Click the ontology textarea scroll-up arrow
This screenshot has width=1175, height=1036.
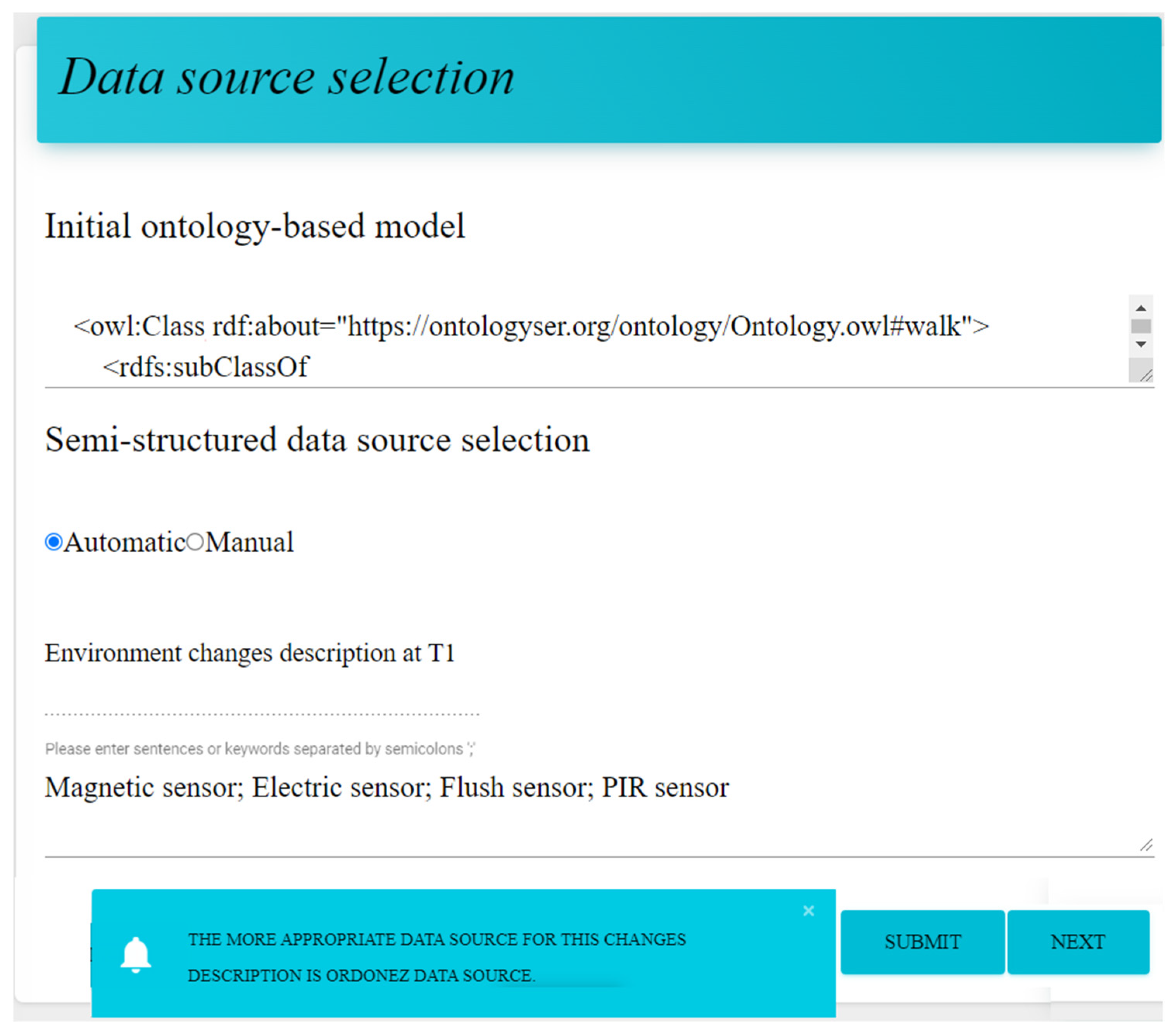tap(1141, 308)
